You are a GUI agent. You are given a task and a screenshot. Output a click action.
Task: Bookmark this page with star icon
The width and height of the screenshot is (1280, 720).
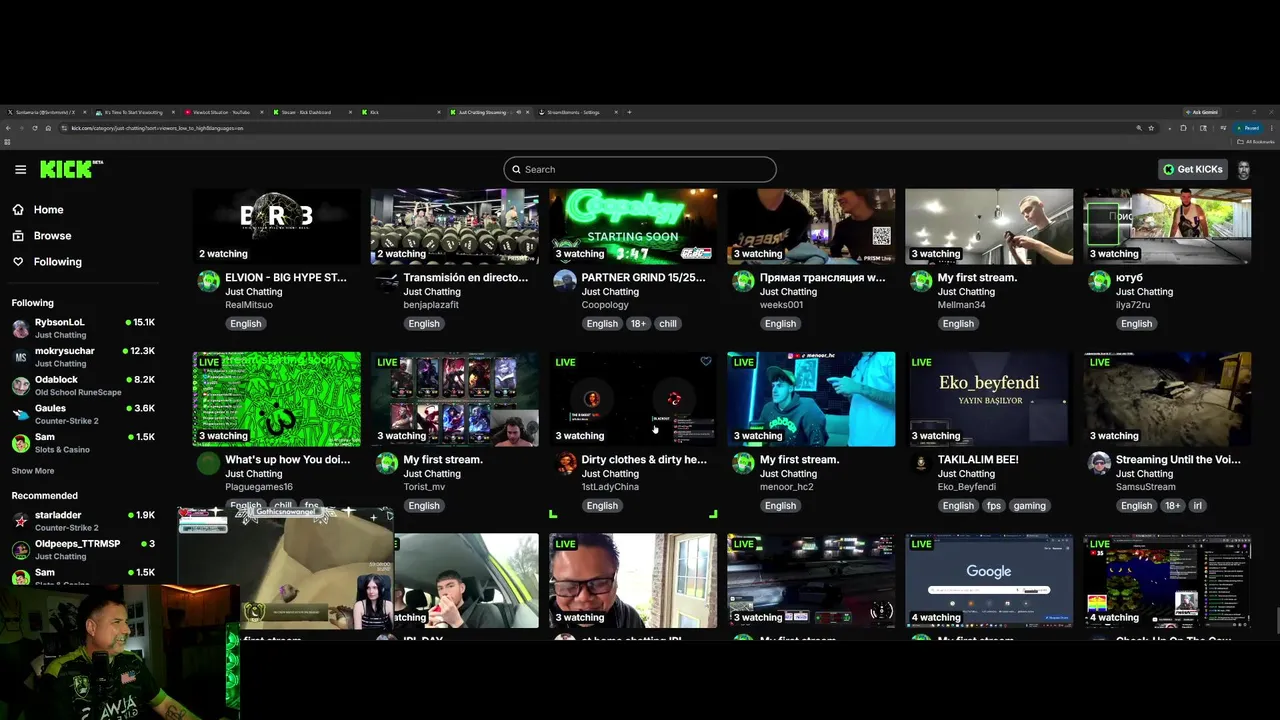pyautogui.click(x=1151, y=128)
